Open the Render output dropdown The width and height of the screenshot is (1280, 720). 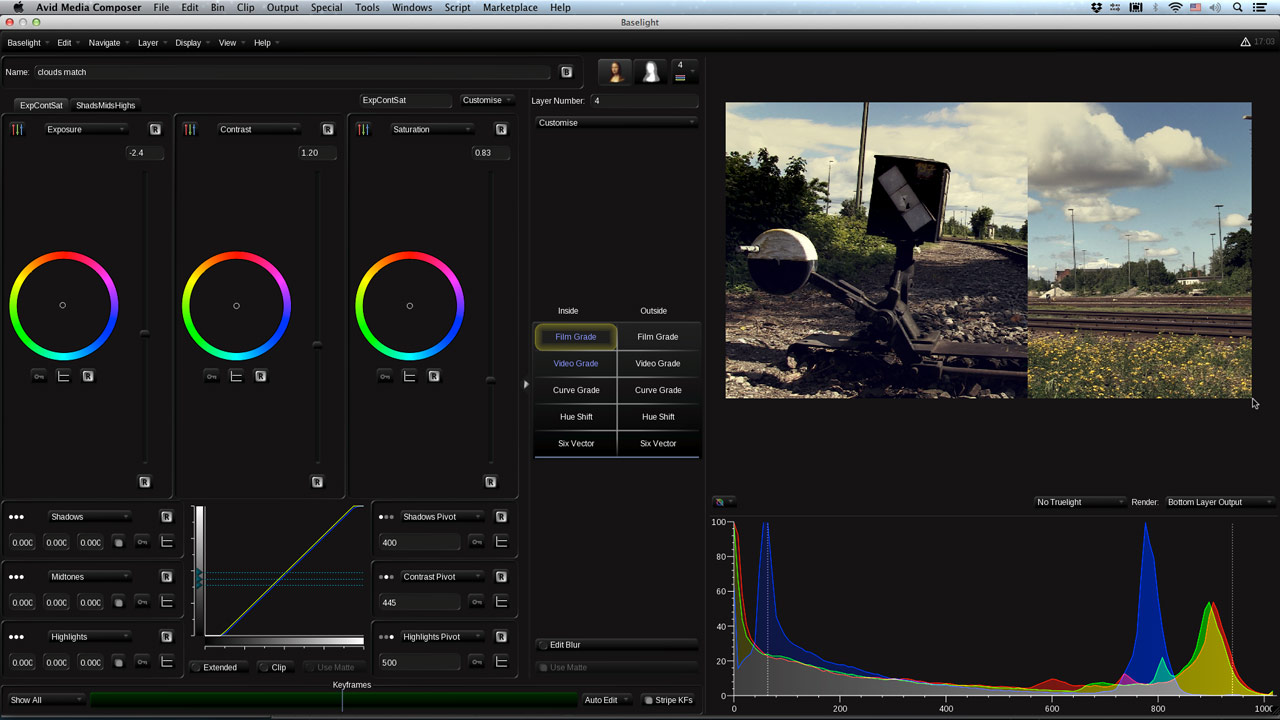click(1219, 502)
